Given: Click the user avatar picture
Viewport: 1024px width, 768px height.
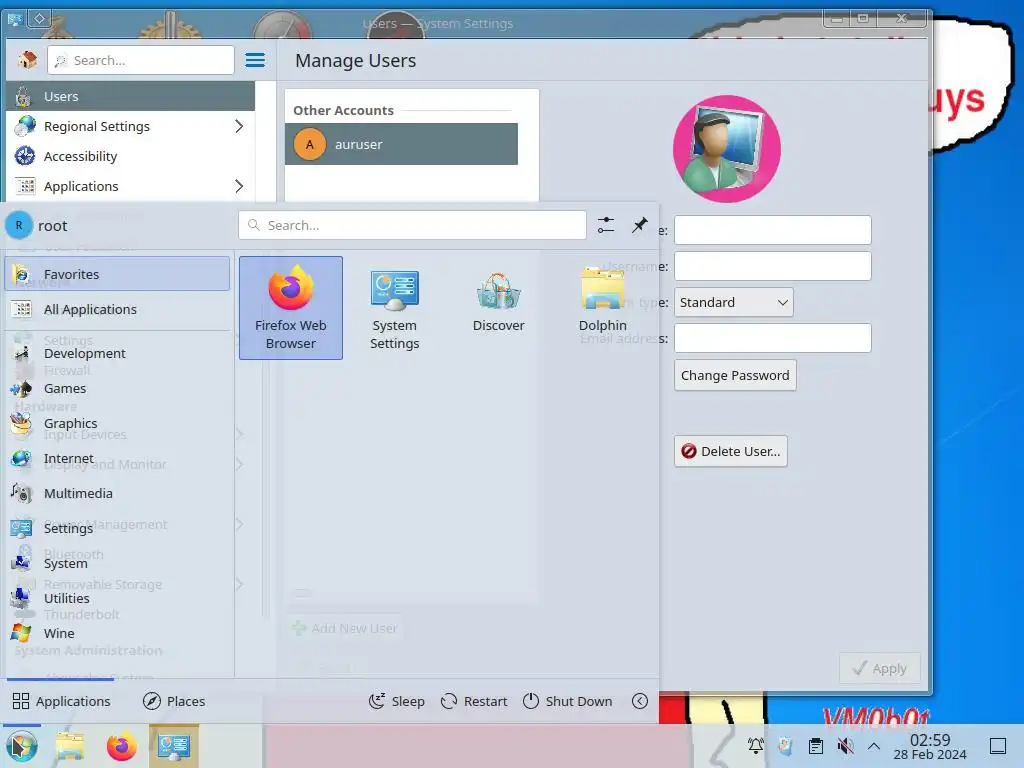Looking at the screenshot, I should point(726,149).
